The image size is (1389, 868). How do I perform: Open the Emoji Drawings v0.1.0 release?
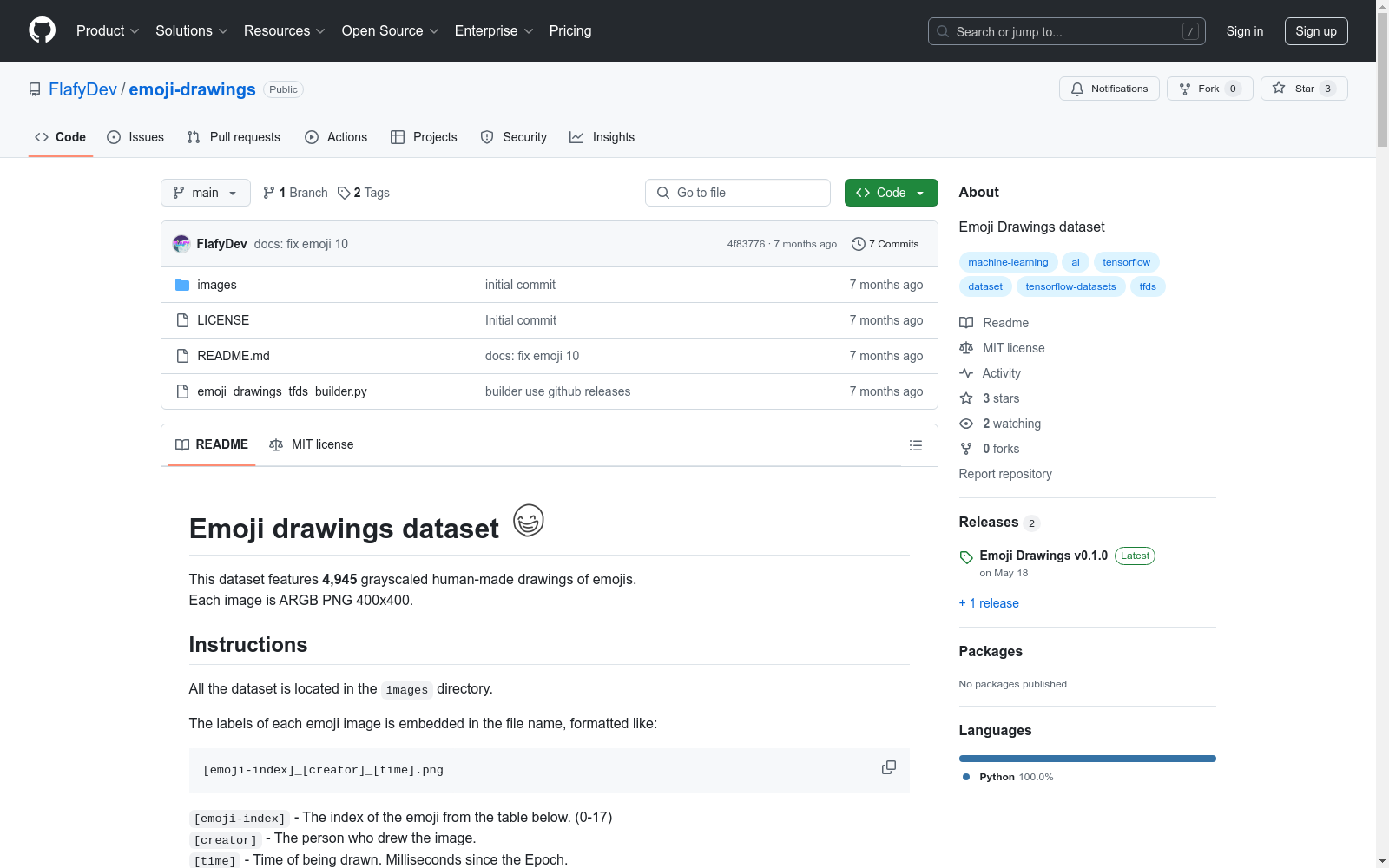(x=1043, y=556)
